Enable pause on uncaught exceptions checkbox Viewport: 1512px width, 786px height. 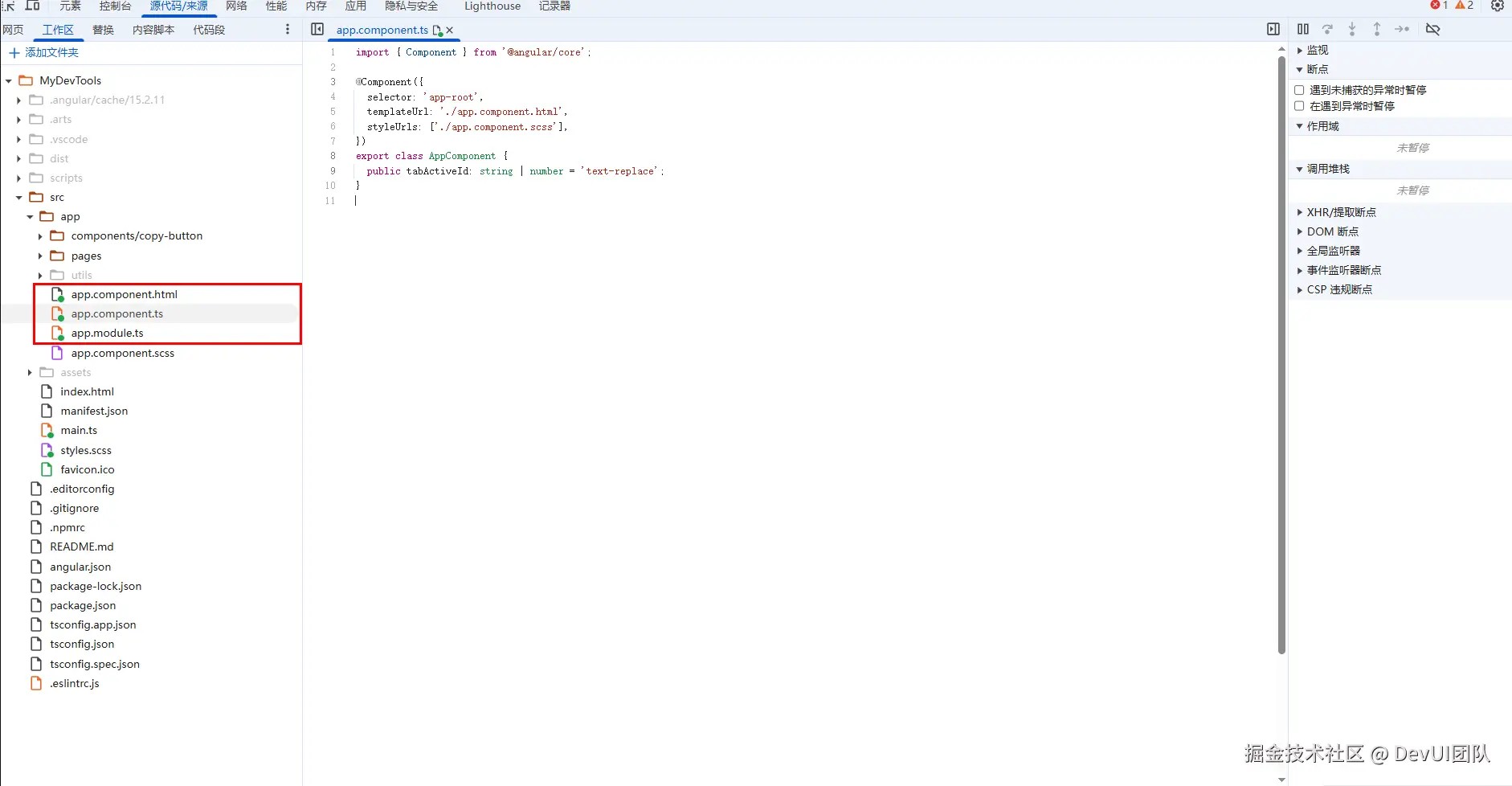coord(1299,90)
